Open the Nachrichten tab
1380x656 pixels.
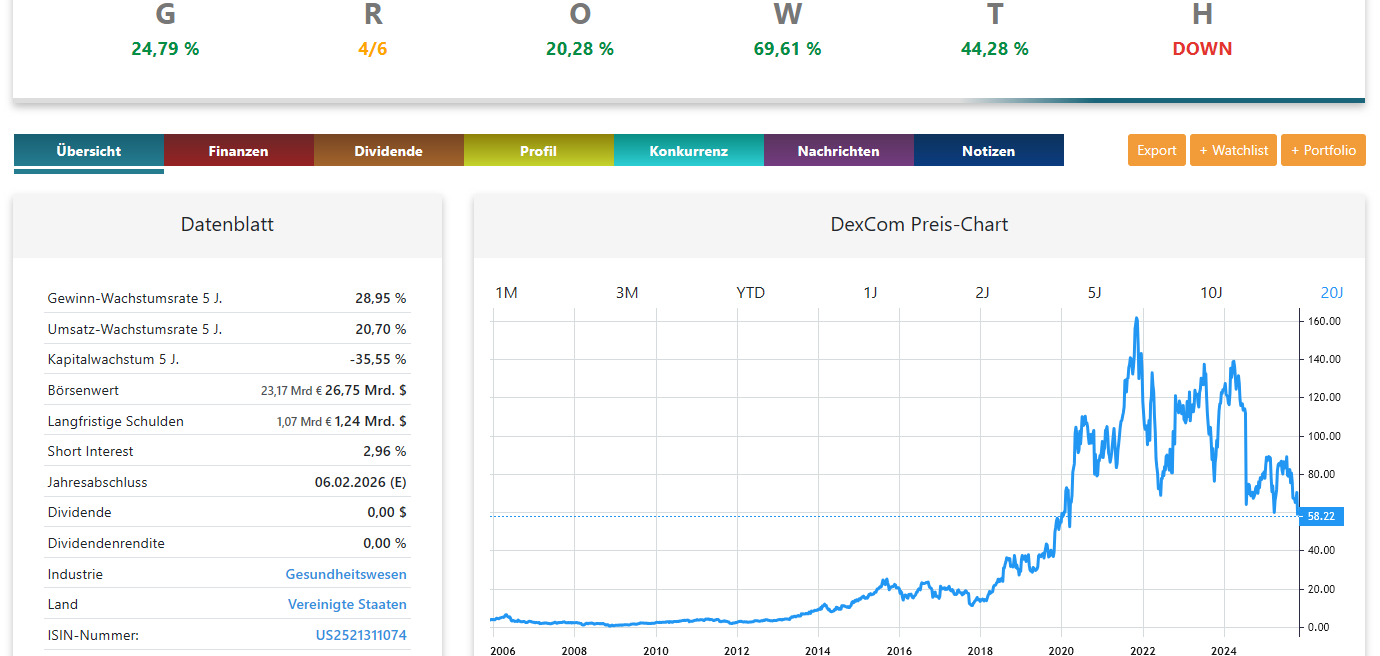pyautogui.click(x=838, y=150)
